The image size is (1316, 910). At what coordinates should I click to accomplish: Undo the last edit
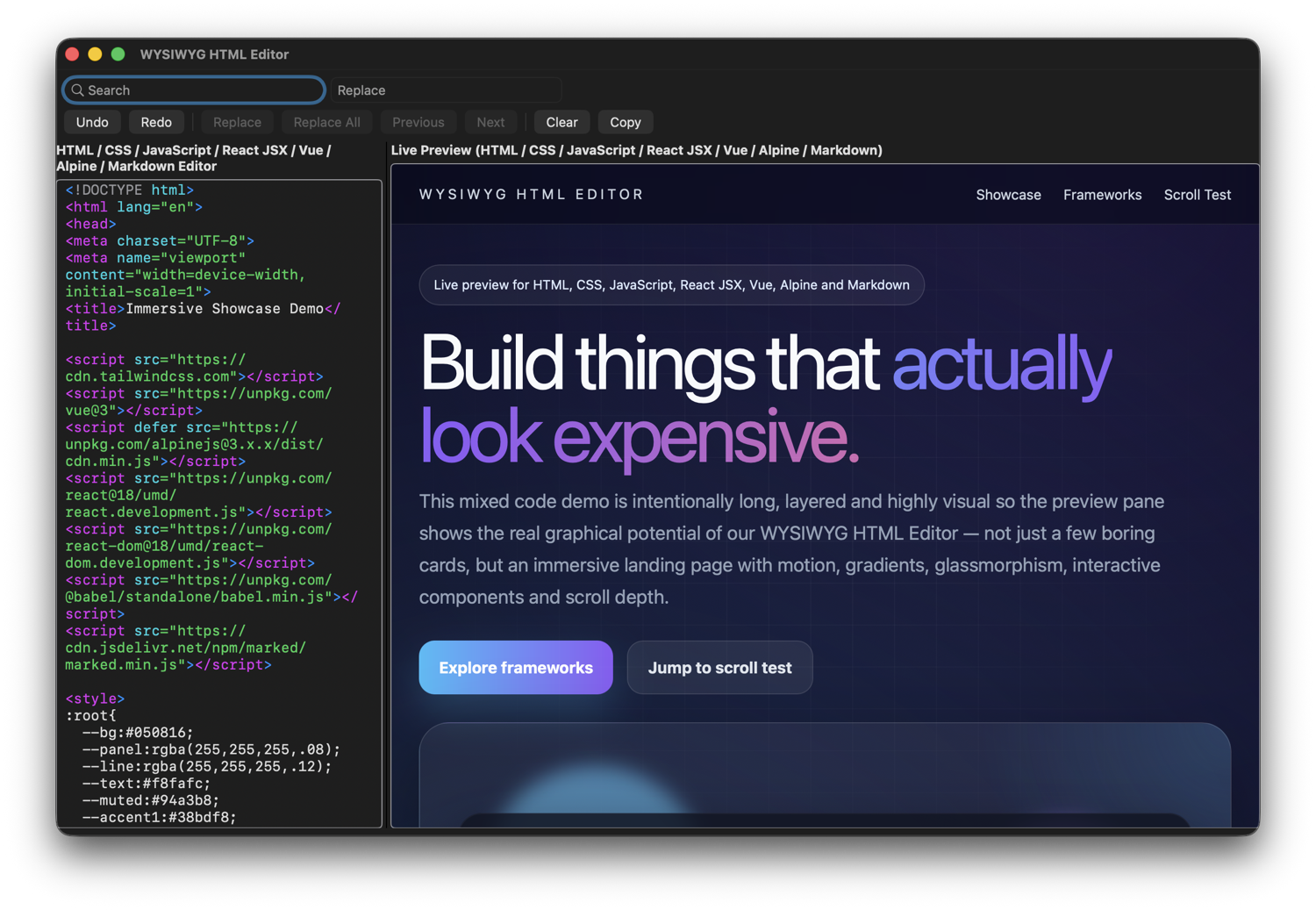coord(91,122)
